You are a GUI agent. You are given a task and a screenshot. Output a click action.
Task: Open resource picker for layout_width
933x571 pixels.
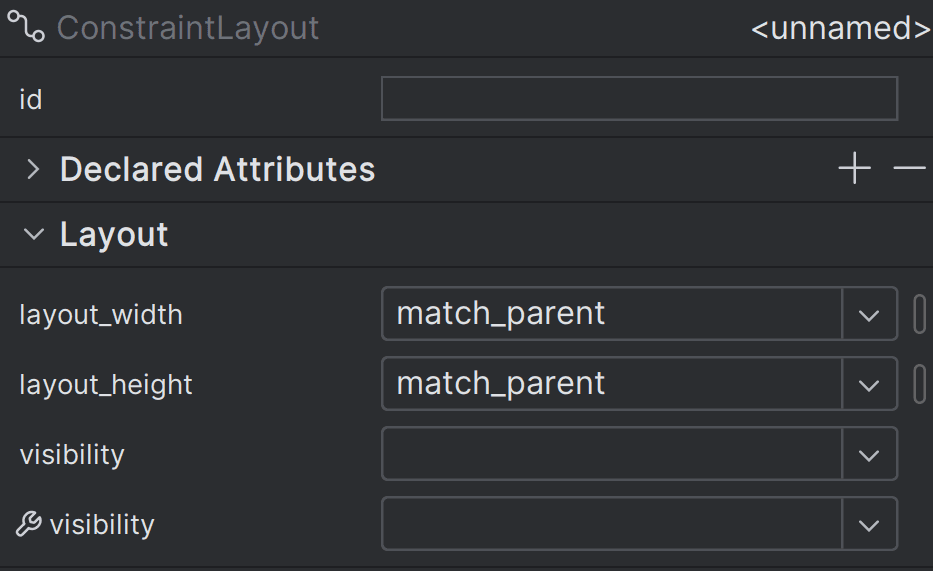919,314
